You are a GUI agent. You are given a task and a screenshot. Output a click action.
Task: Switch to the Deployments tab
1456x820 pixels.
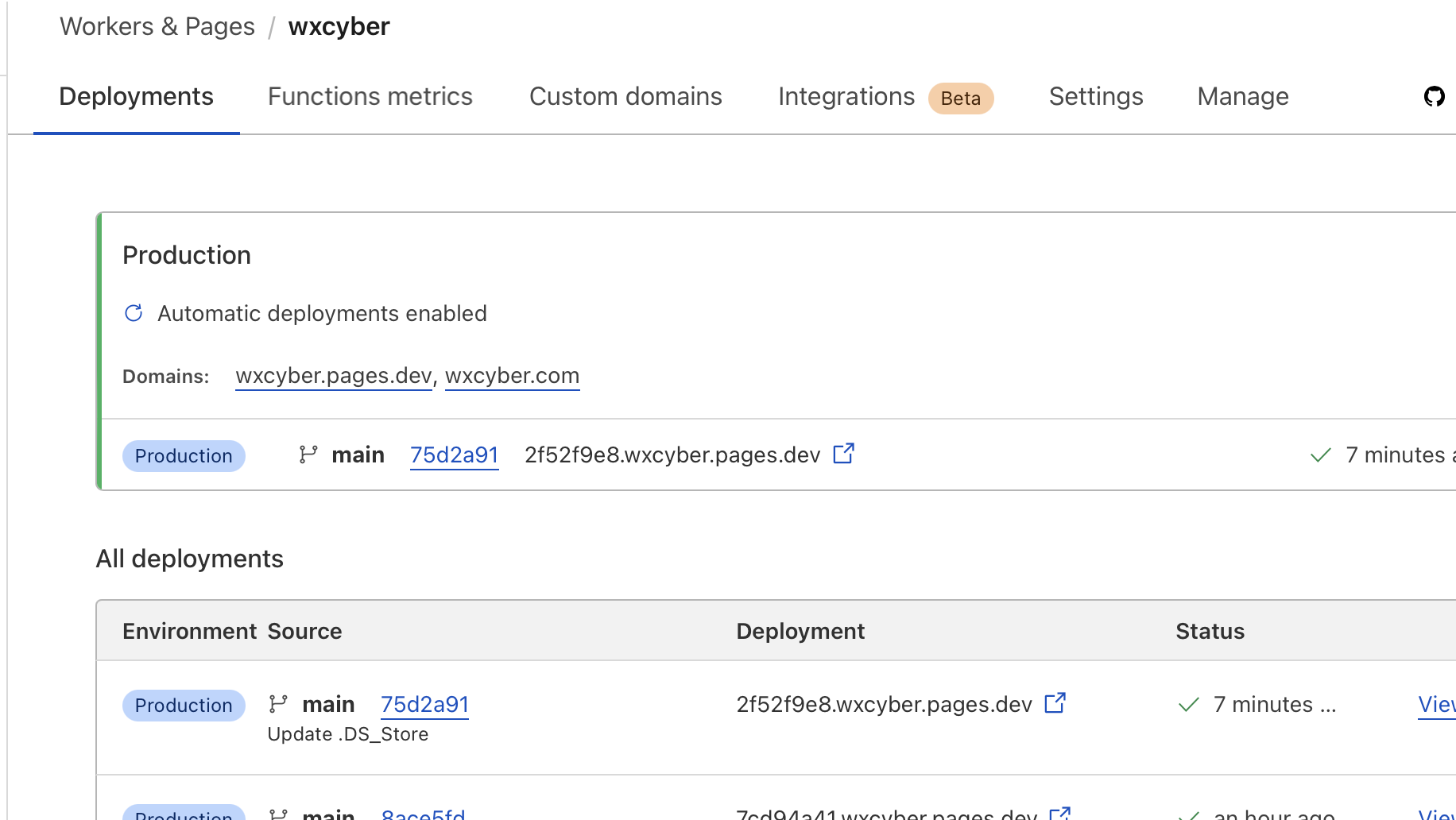(x=136, y=97)
